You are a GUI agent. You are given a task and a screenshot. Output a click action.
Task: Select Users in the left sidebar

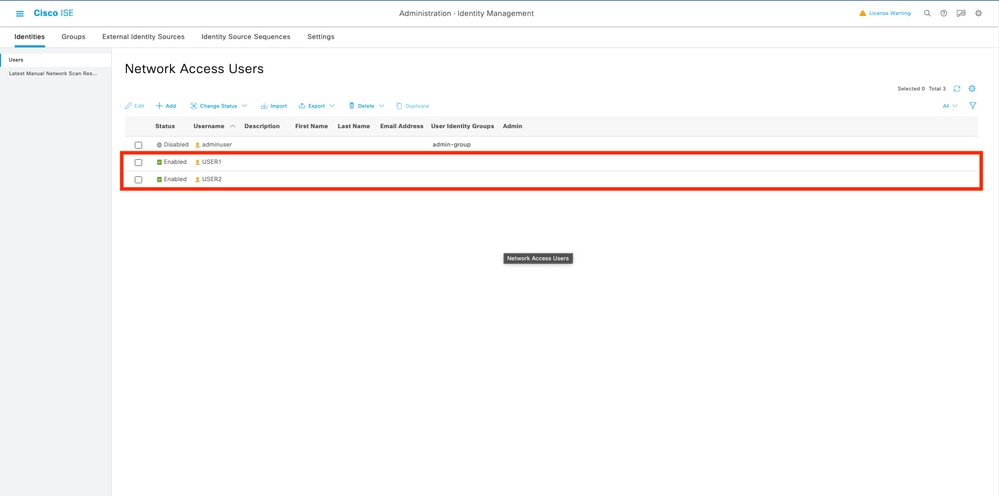(x=16, y=60)
